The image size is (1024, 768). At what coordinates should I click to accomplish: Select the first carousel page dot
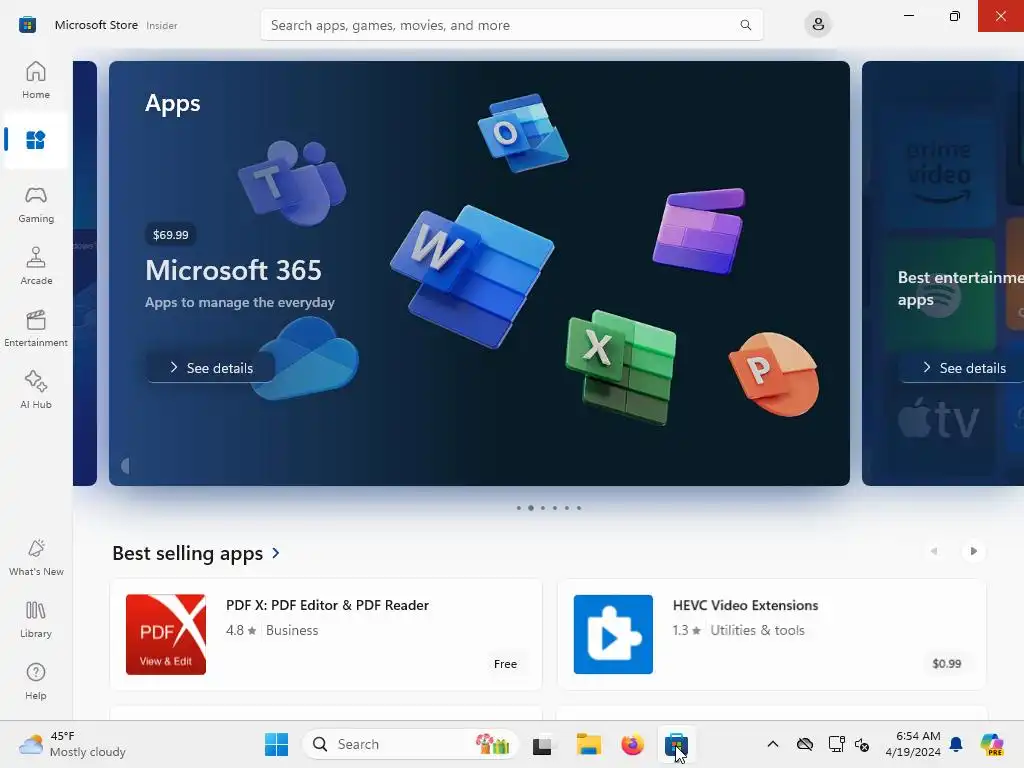tap(519, 508)
